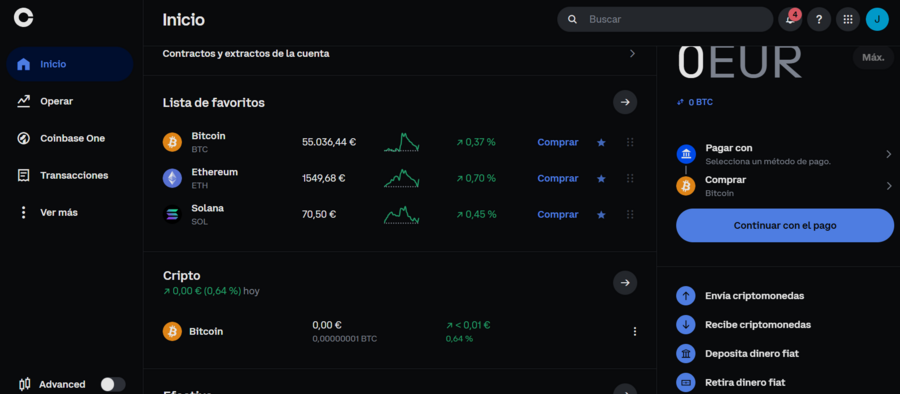This screenshot has height=394, width=900.
Task: Expand the Pagar con payment method selector
Action: [784, 154]
